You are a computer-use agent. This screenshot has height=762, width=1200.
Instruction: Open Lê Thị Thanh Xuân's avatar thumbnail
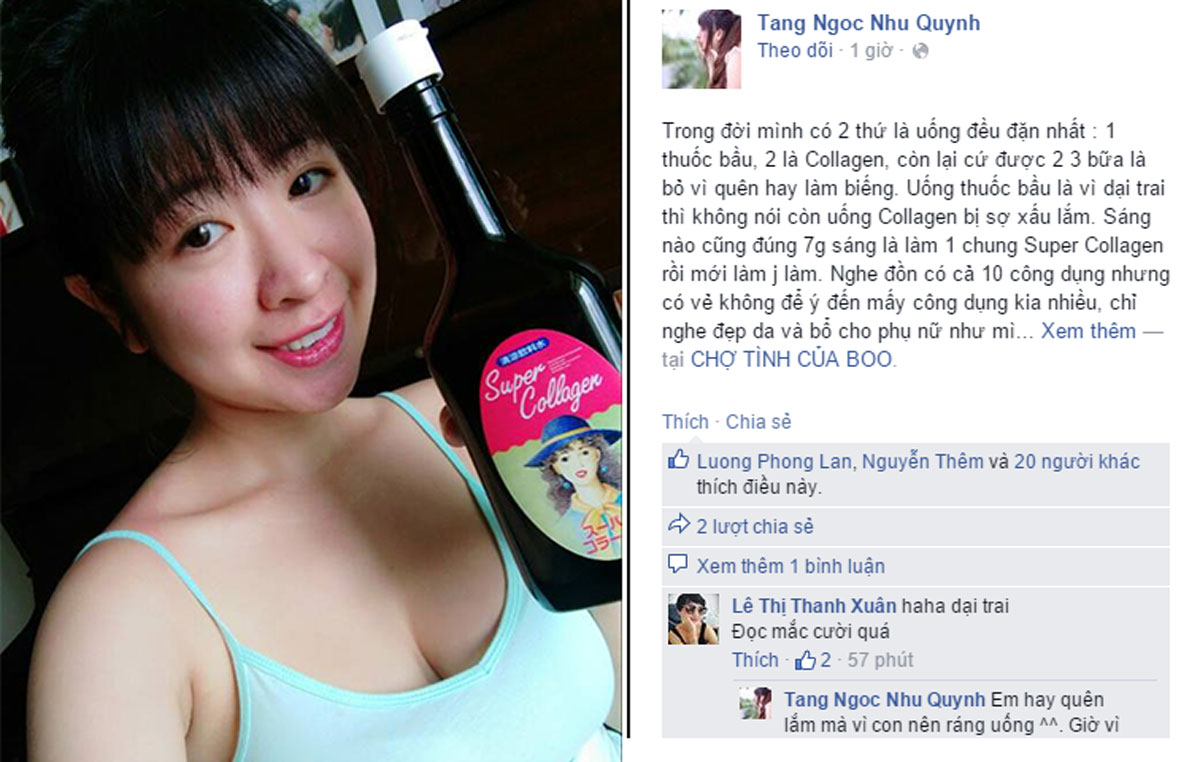[693, 619]
